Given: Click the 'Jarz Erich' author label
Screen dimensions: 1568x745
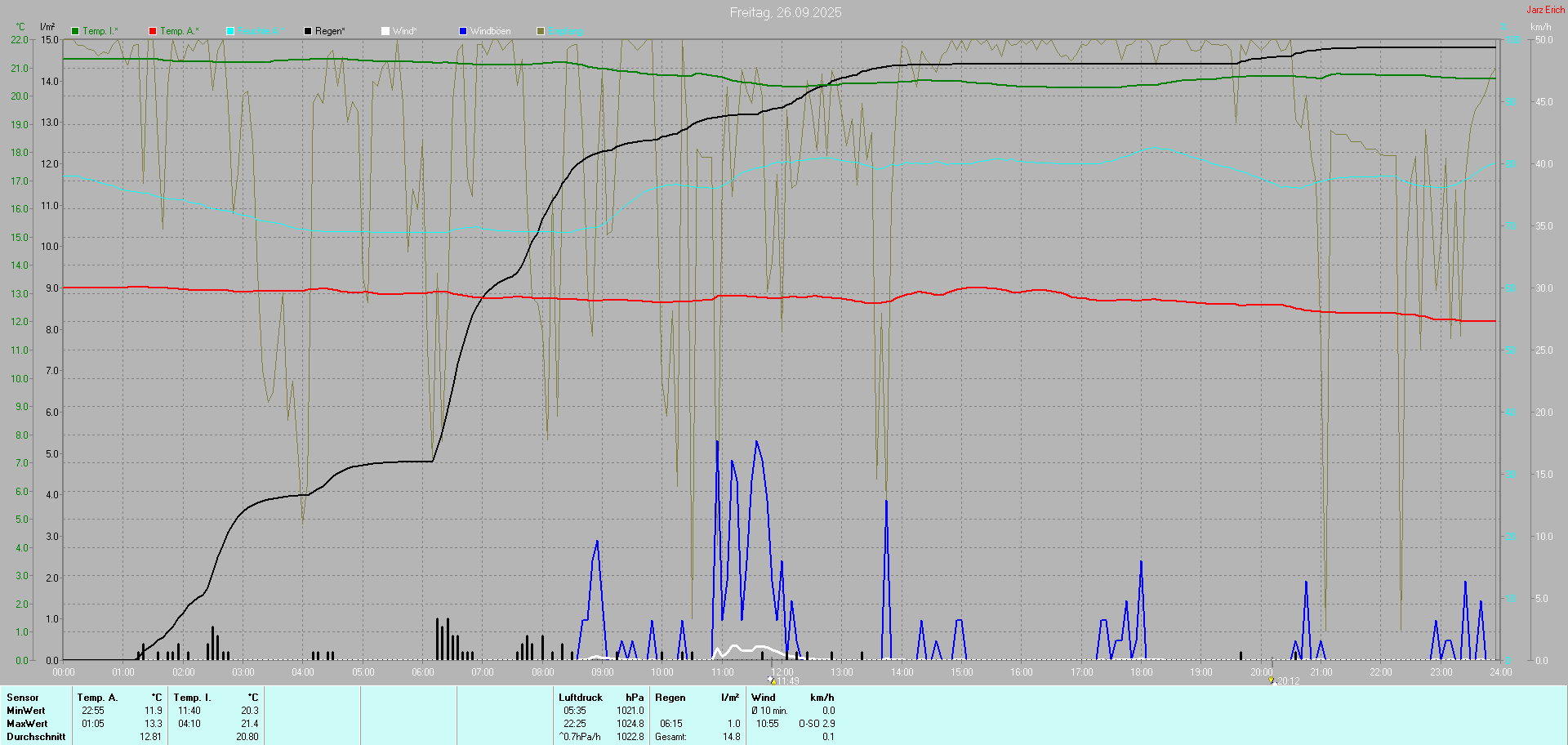Looking at the screenshot, I should coord(1546,10).
